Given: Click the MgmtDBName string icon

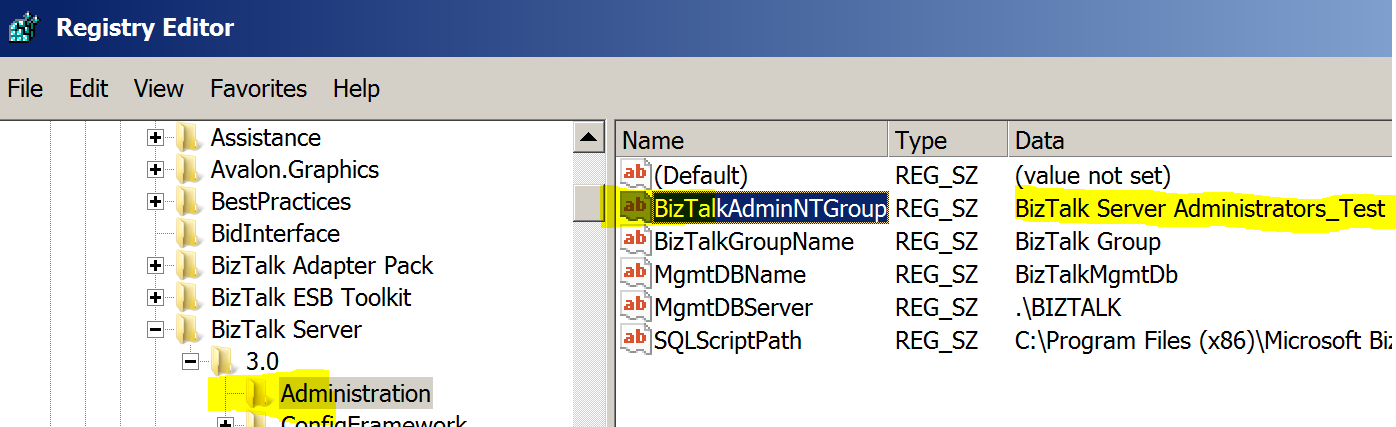Looking at the screenshot, I should tap(635, 274).
